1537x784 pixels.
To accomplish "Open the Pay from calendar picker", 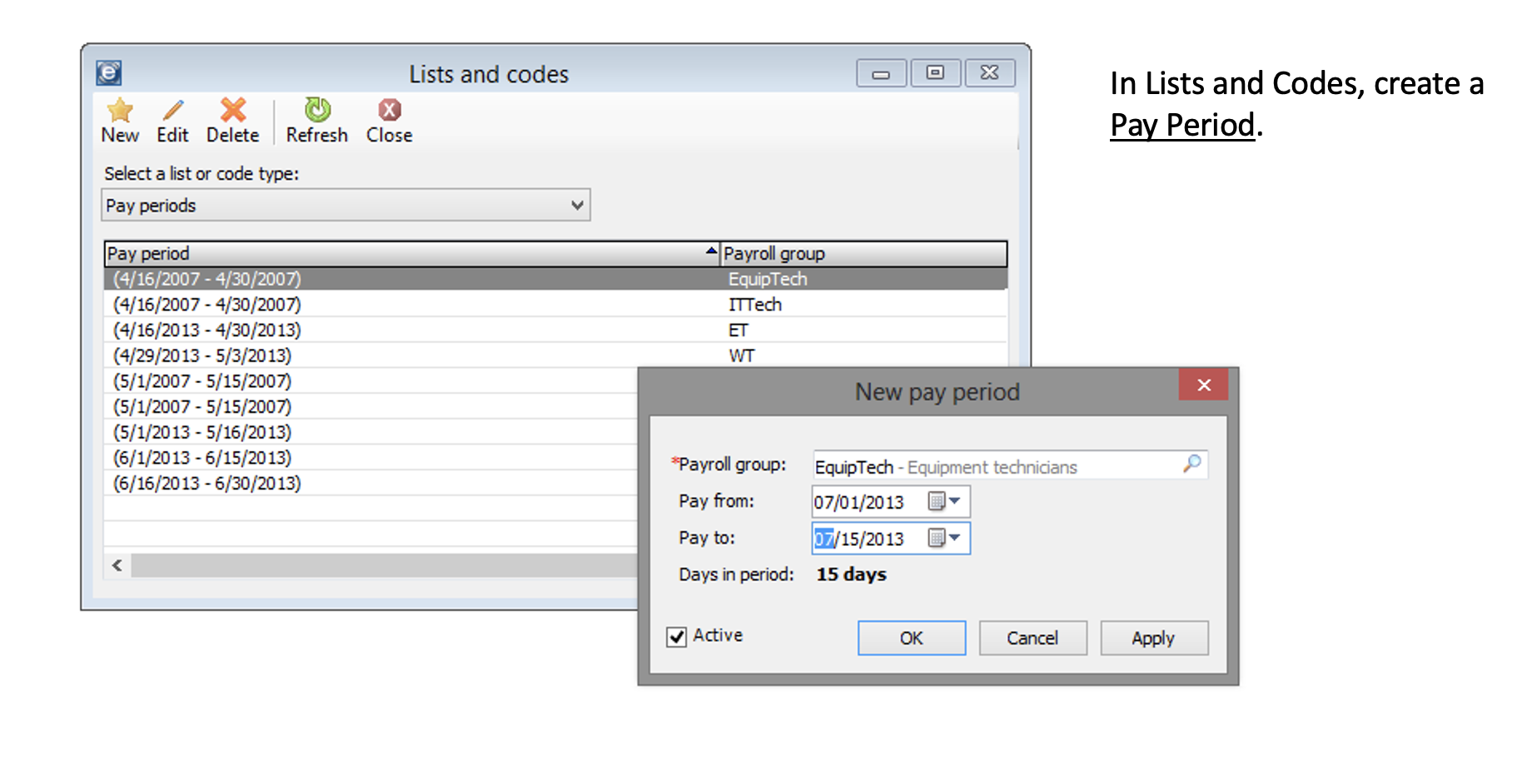I will (944, 502).
